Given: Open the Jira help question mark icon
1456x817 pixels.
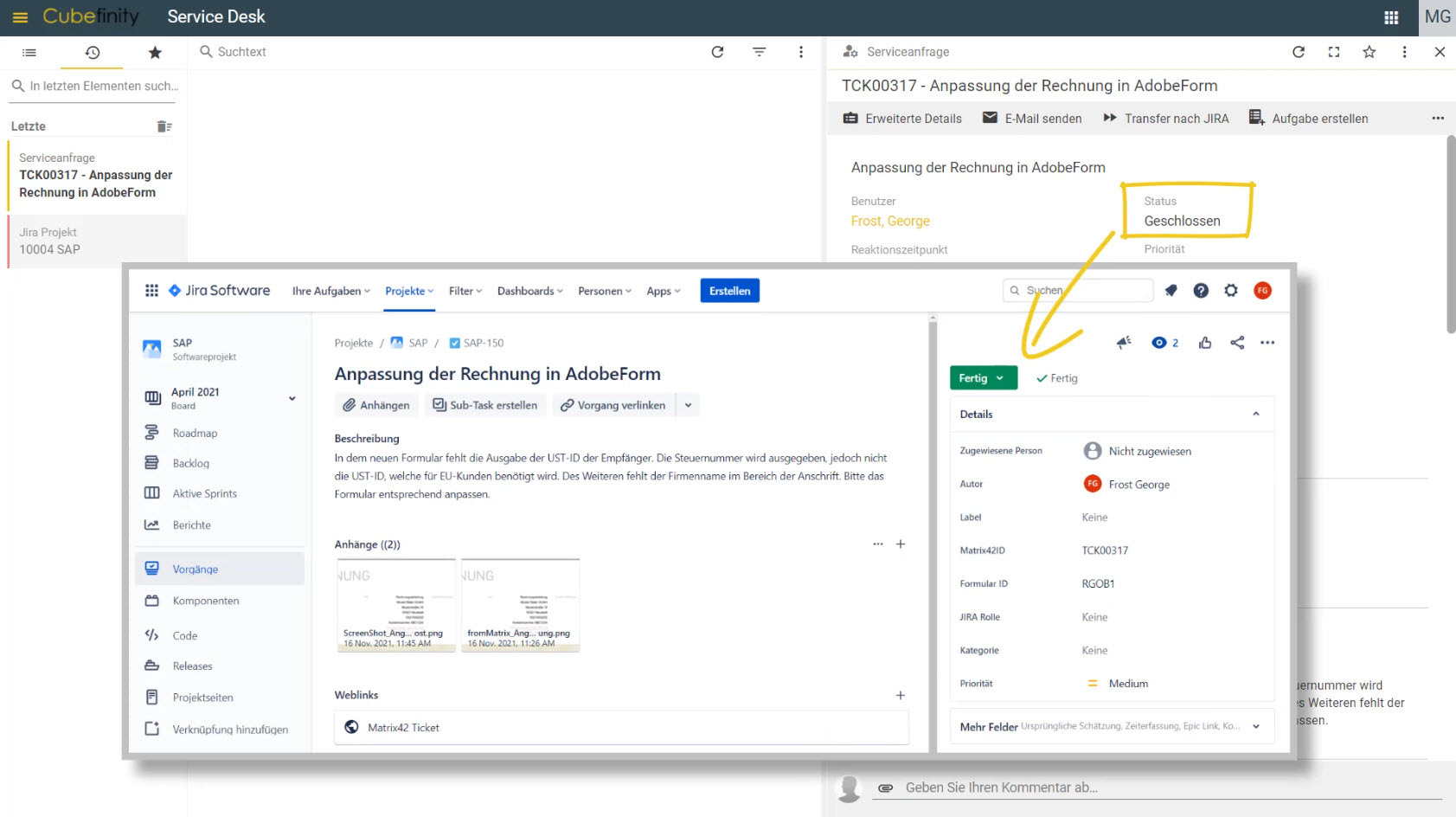Looking at the screenshot, I should 1201,291.
